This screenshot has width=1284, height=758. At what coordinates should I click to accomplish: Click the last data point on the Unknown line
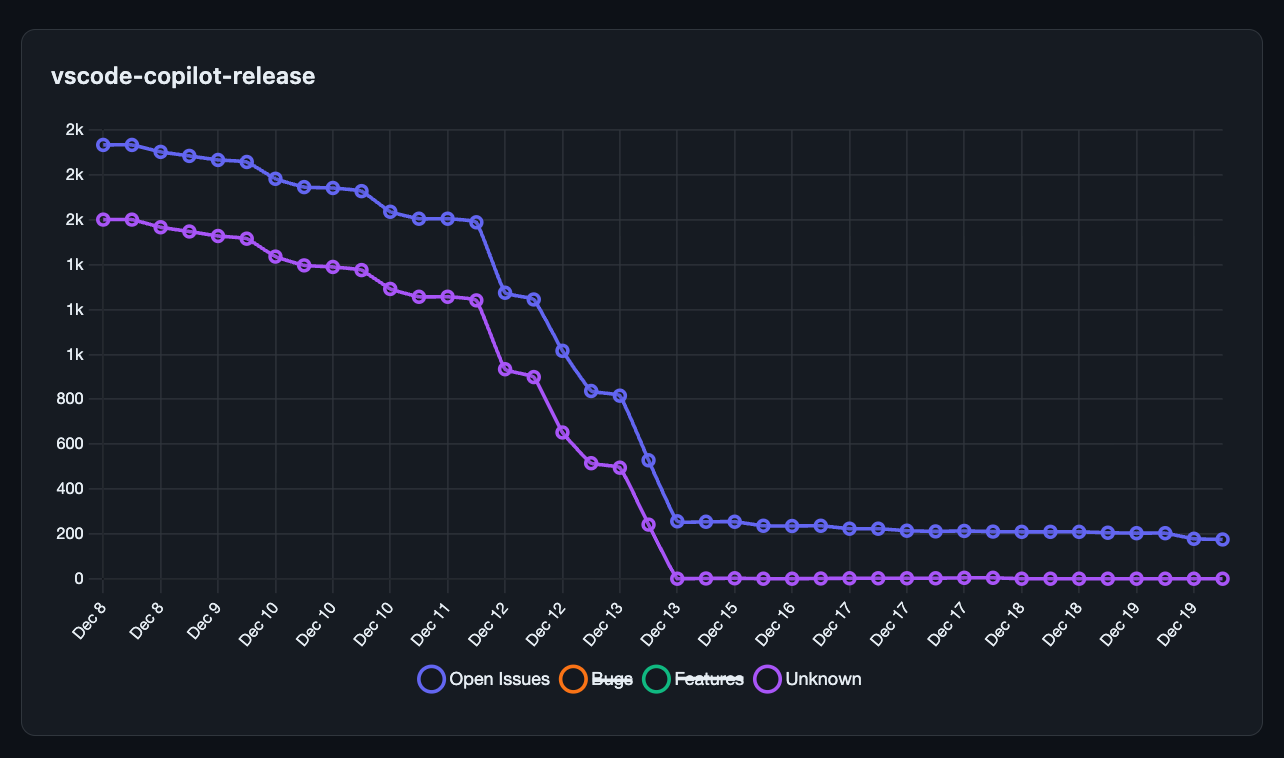pyautogui.click(x=1222, y=578)
